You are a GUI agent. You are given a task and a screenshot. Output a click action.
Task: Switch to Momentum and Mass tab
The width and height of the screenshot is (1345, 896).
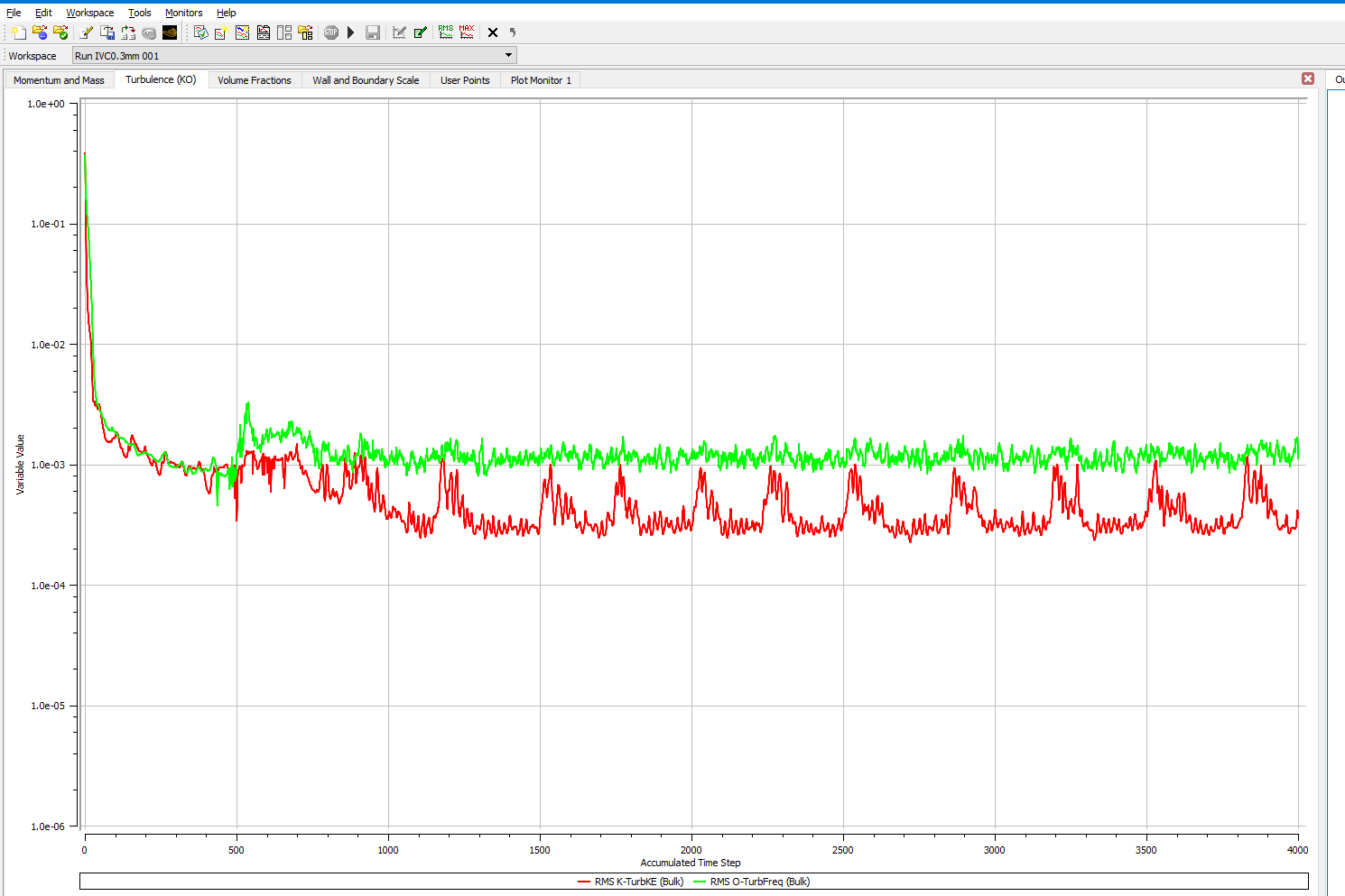click(59, 80)
